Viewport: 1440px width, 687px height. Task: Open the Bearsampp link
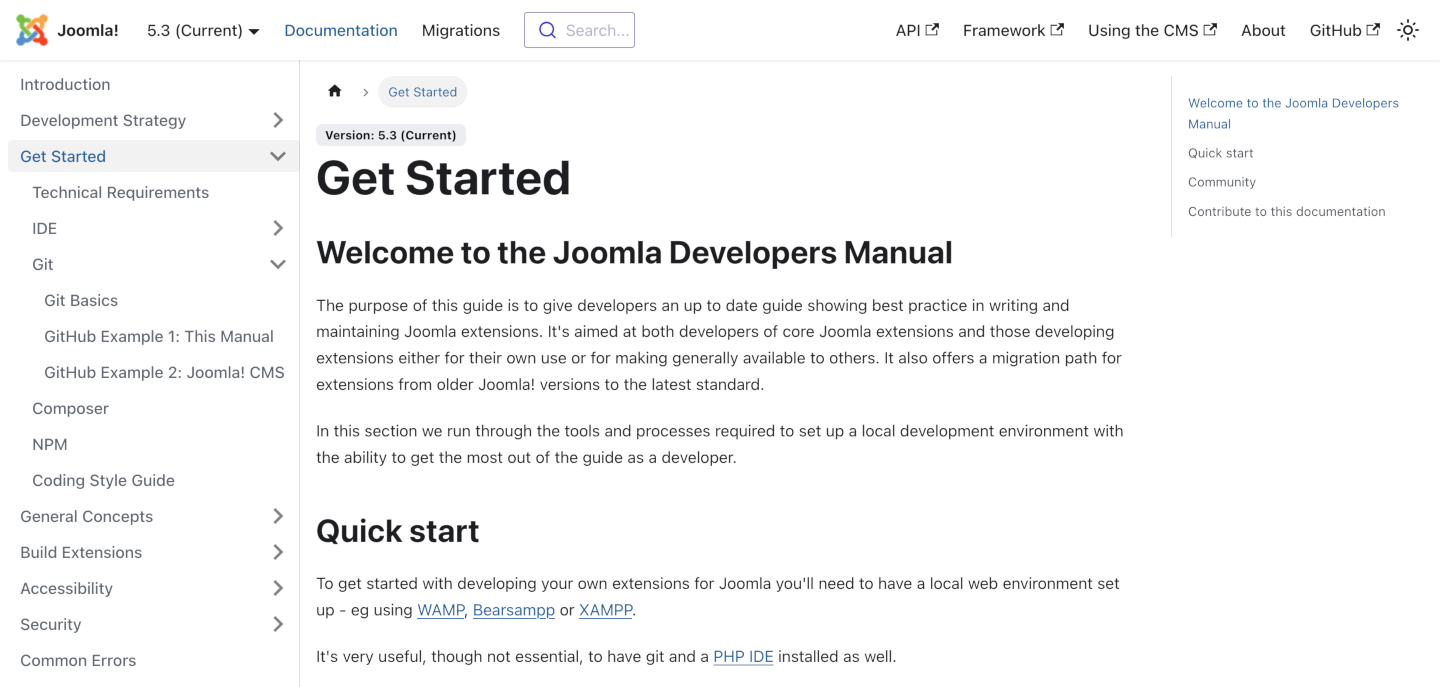[x=514, y=610]
